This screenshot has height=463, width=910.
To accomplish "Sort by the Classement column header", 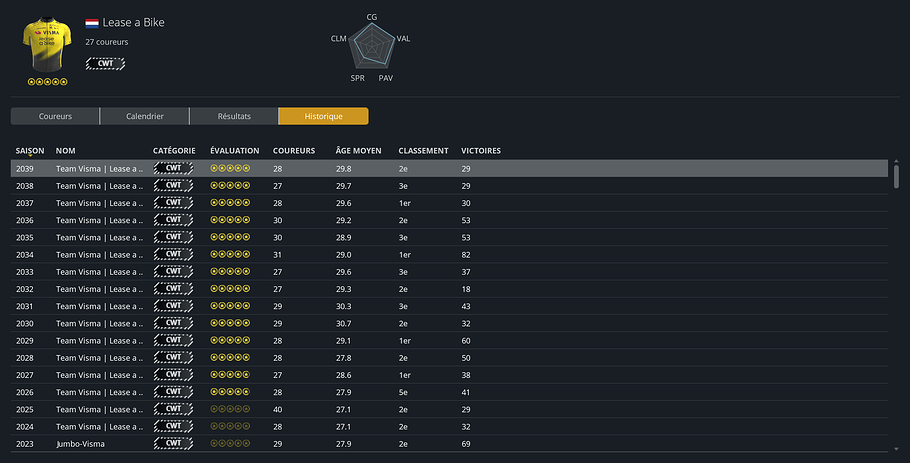I will (x=423, y=151).
